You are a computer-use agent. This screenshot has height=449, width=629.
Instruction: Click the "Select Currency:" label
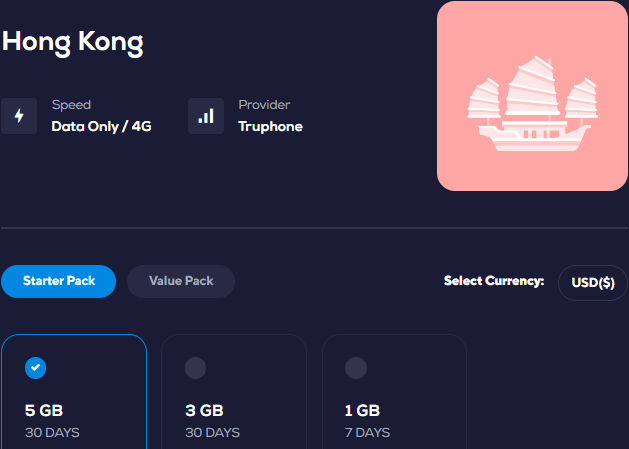click(494, 281)
